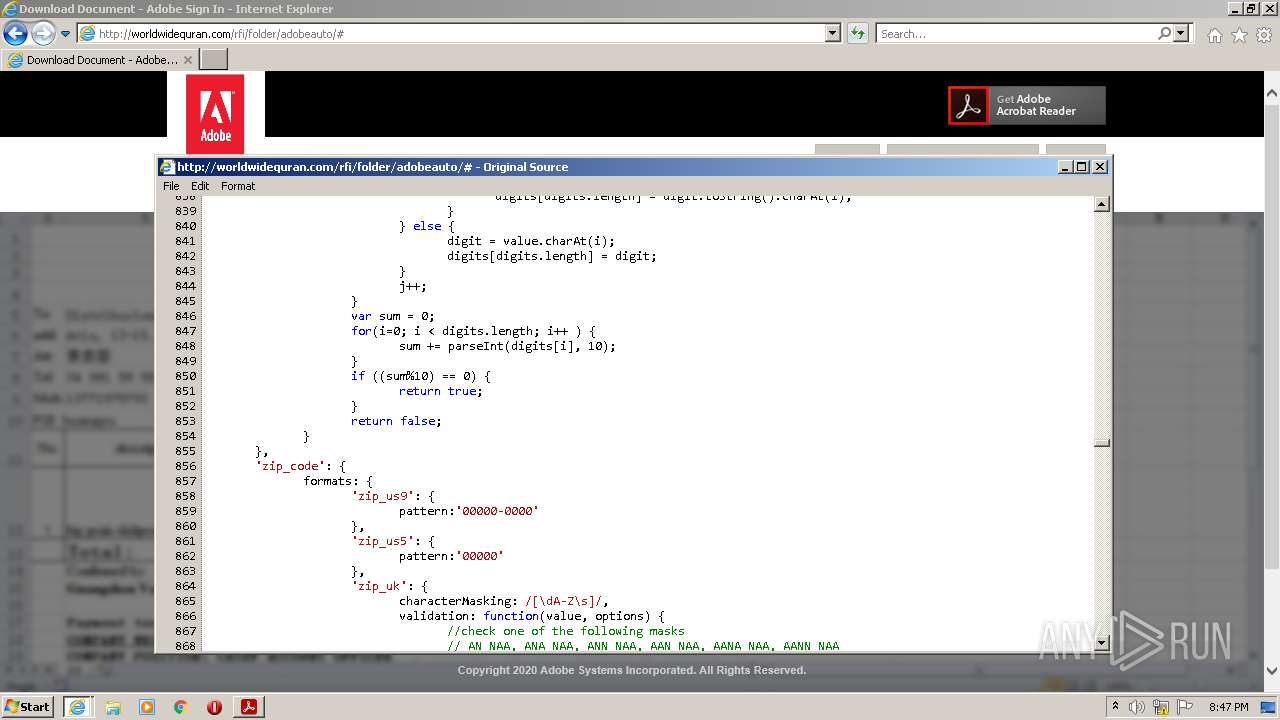Click the '//check one of the following masks' comment
The width and height of the screenshot is (1280, 720).
click(x=566, y=631)
